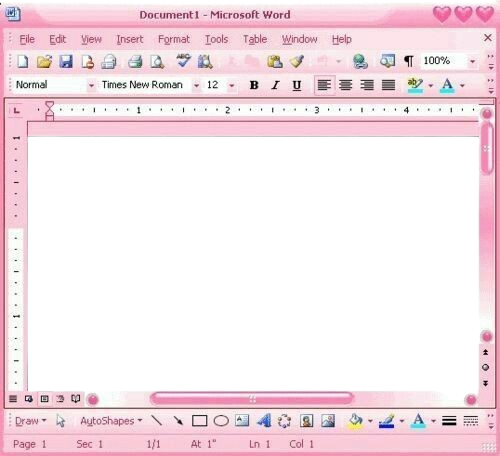Screen dimensions: 500x456
Task: Open the AutoShapes dropdown
Action: 111,421
